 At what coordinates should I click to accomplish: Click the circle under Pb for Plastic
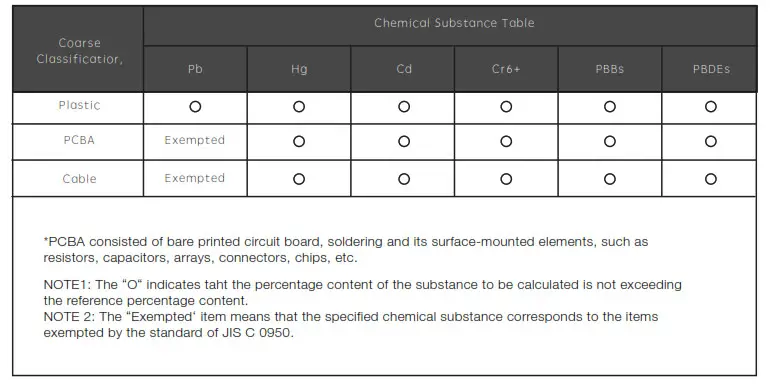195,106
